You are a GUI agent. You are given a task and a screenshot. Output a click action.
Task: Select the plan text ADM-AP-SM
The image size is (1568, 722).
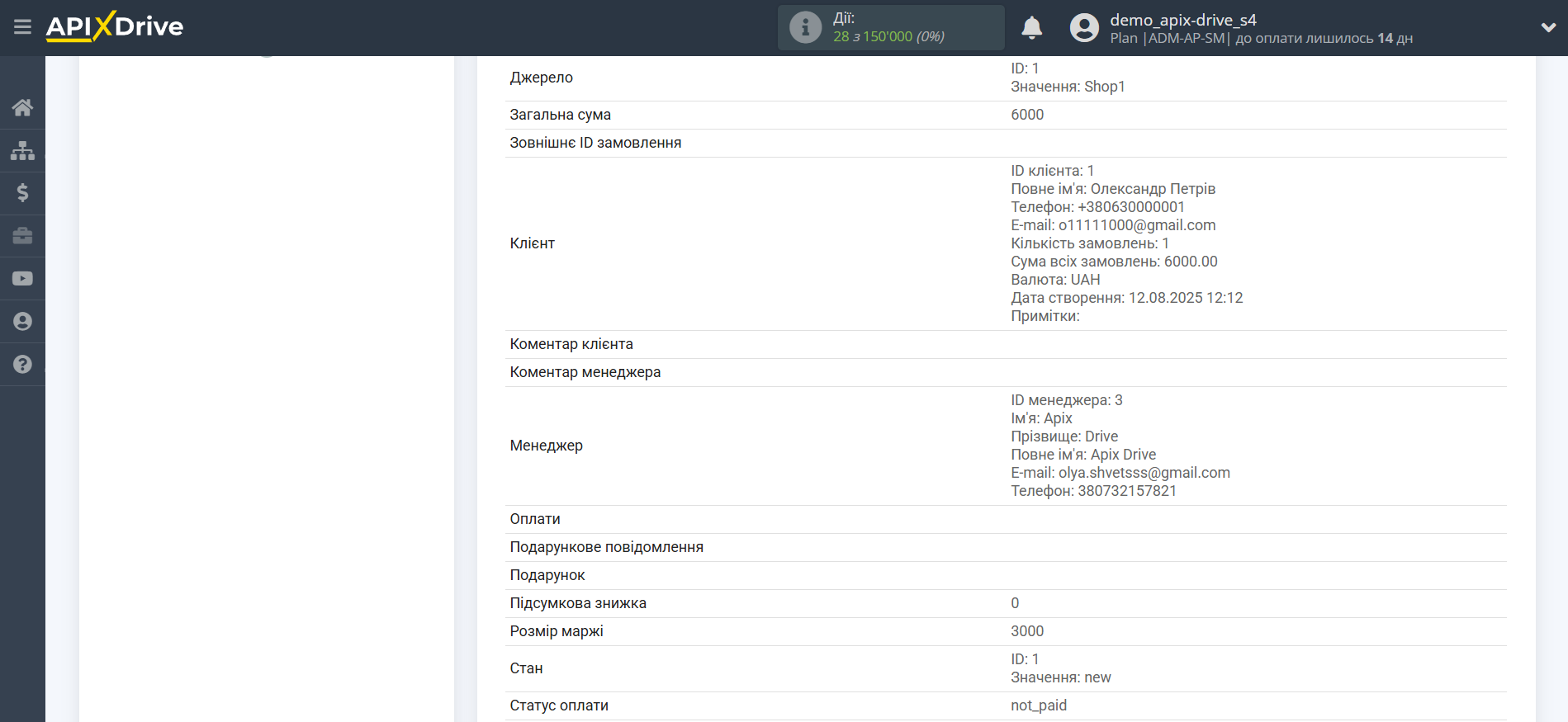coord(1187,38)
